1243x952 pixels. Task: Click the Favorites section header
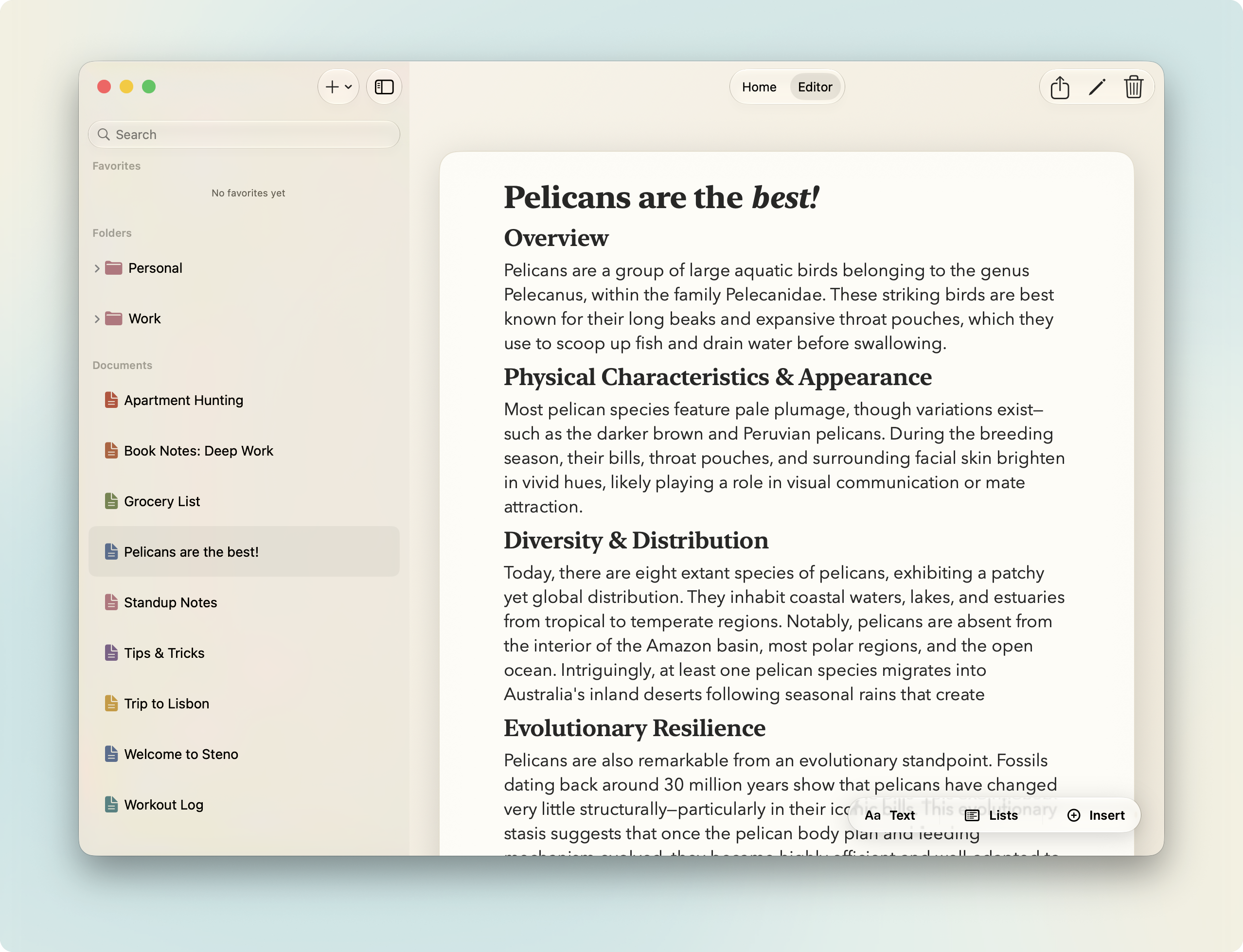(x=116, y=166)
